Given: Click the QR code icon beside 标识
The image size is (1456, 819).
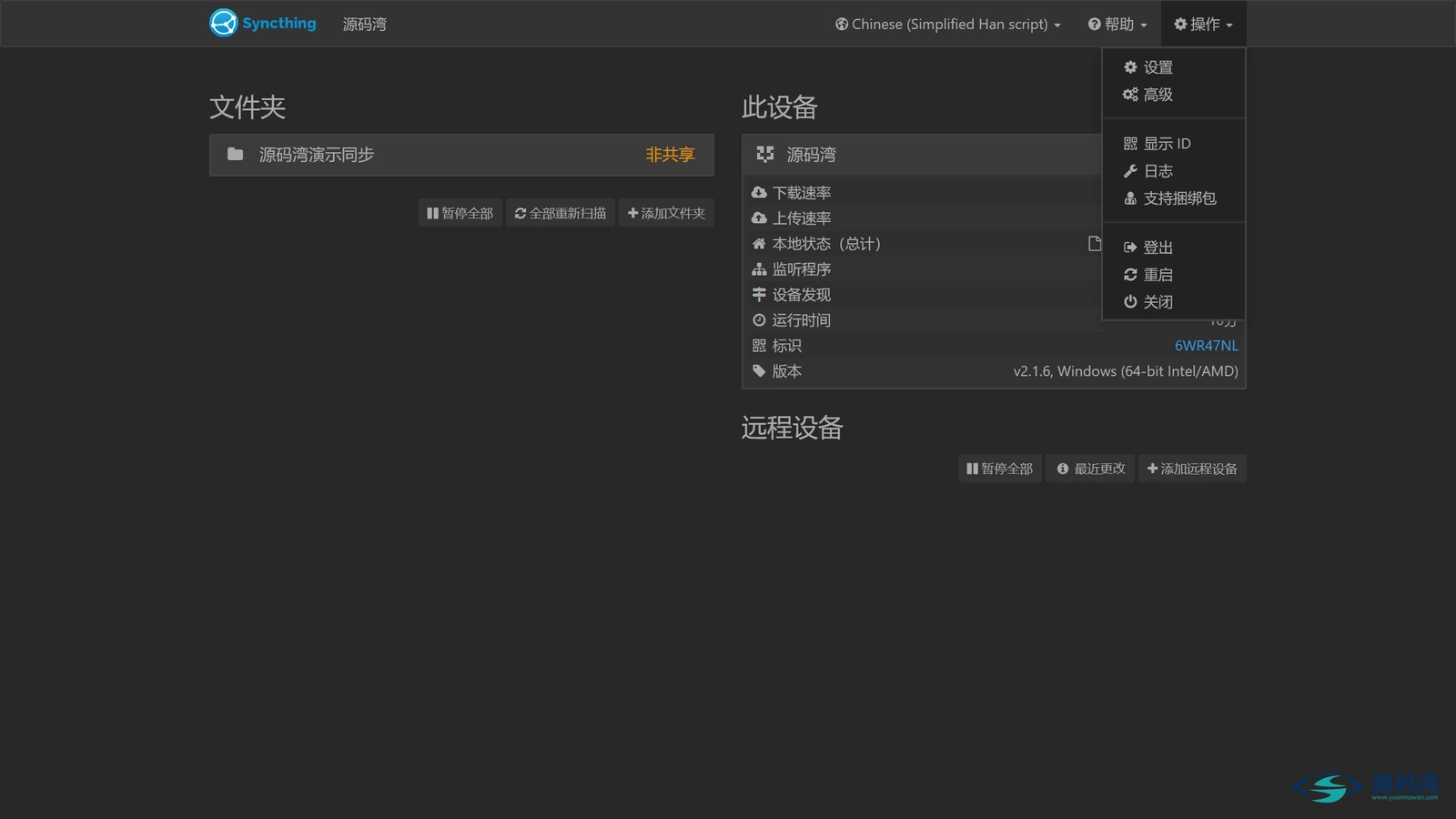Looking at the screenshot, I should [x=759, y=345].
